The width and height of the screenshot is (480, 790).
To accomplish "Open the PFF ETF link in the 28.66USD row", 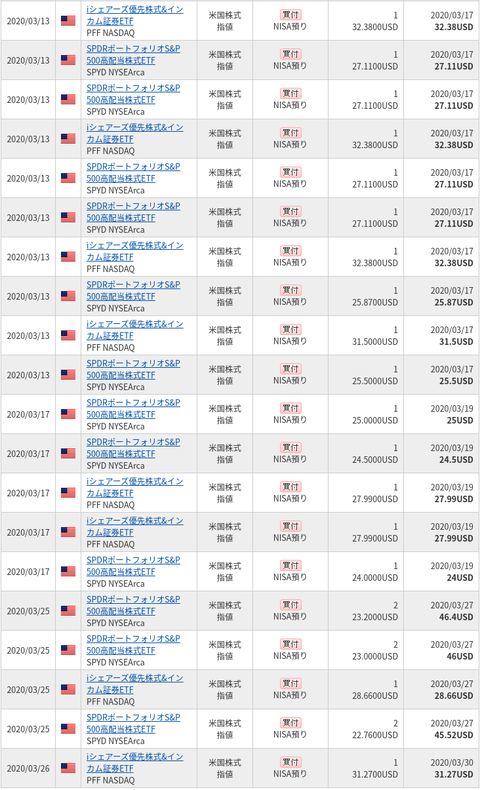I will [135, 684].
